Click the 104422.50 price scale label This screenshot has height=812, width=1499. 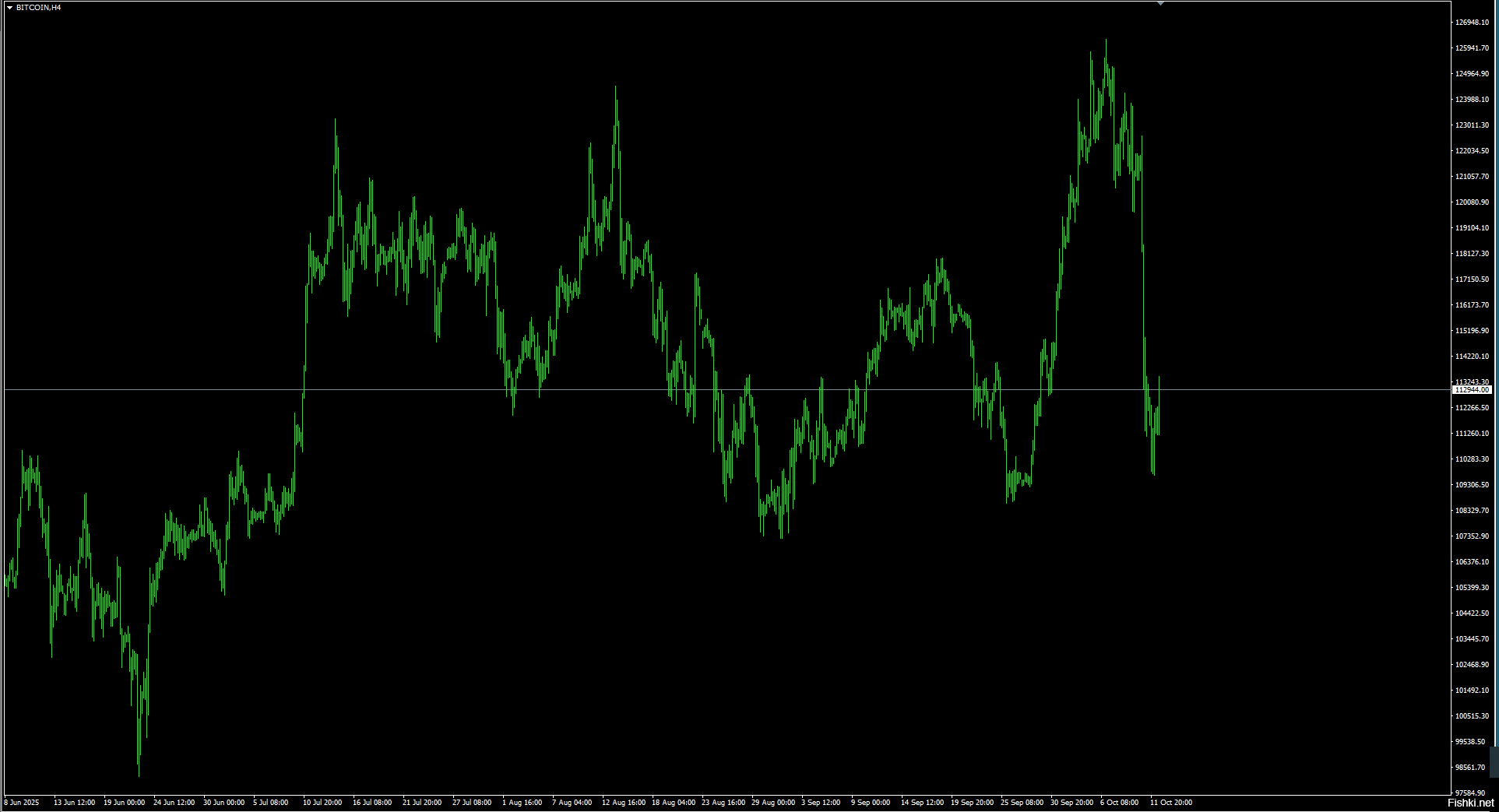click(1472, 613)
